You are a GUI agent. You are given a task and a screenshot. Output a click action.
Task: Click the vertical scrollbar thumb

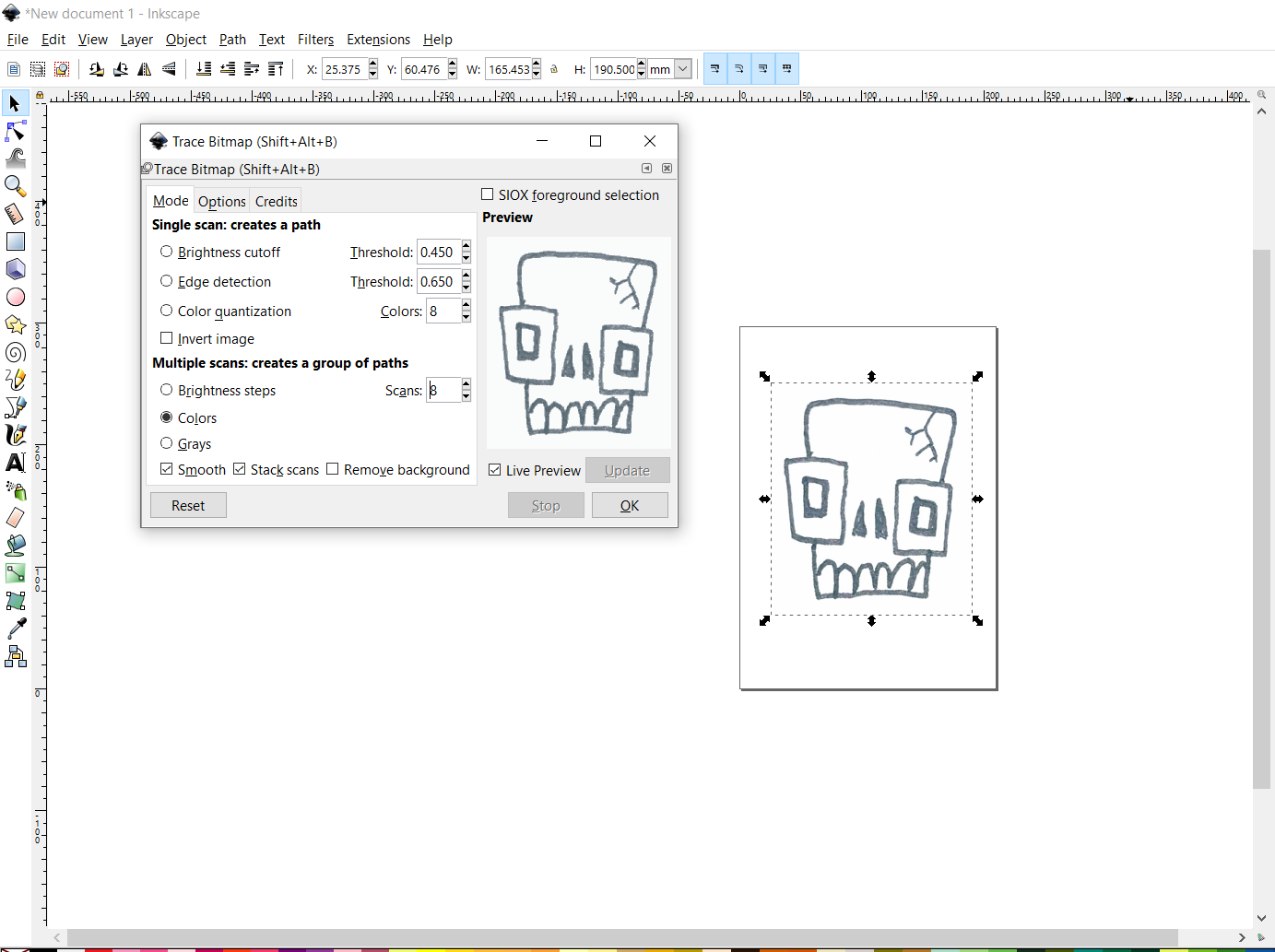pos(1261,519)
